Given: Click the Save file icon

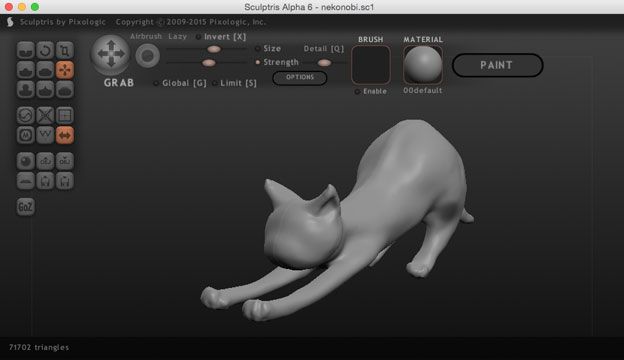Looking at the screenshot, I should pos(64,181).
